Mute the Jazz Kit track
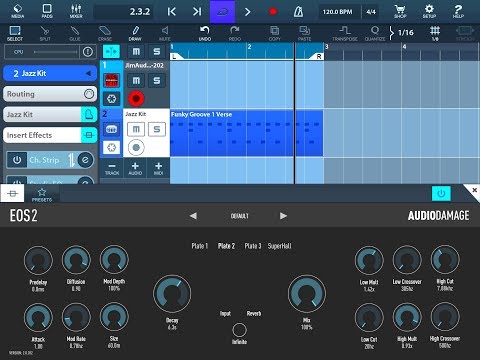The height and width of the screenshot is (360, 480). tap(136, 129)
